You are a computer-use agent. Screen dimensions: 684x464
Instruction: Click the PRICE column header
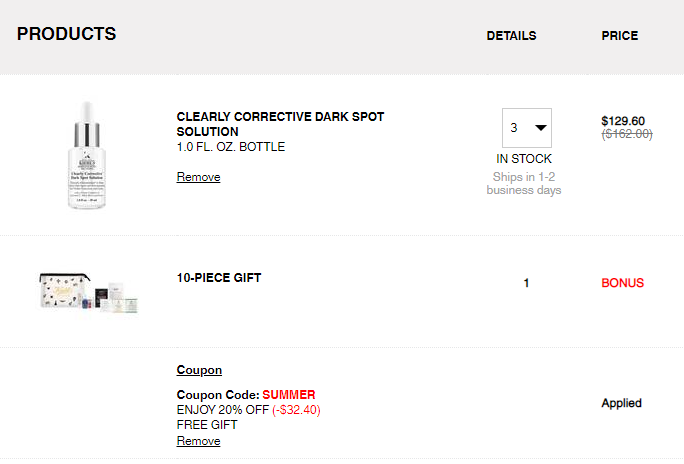pyautogui.click(x=619, y=36)
